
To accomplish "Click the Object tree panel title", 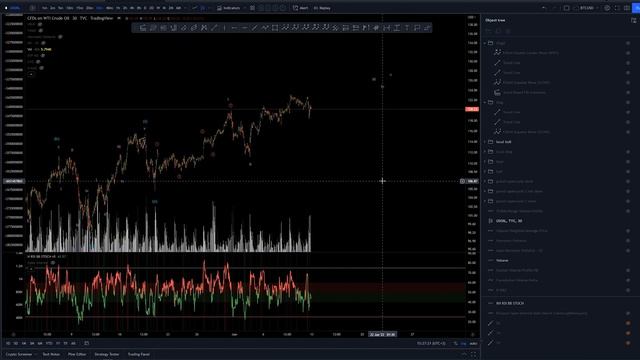I will (495, 20).
